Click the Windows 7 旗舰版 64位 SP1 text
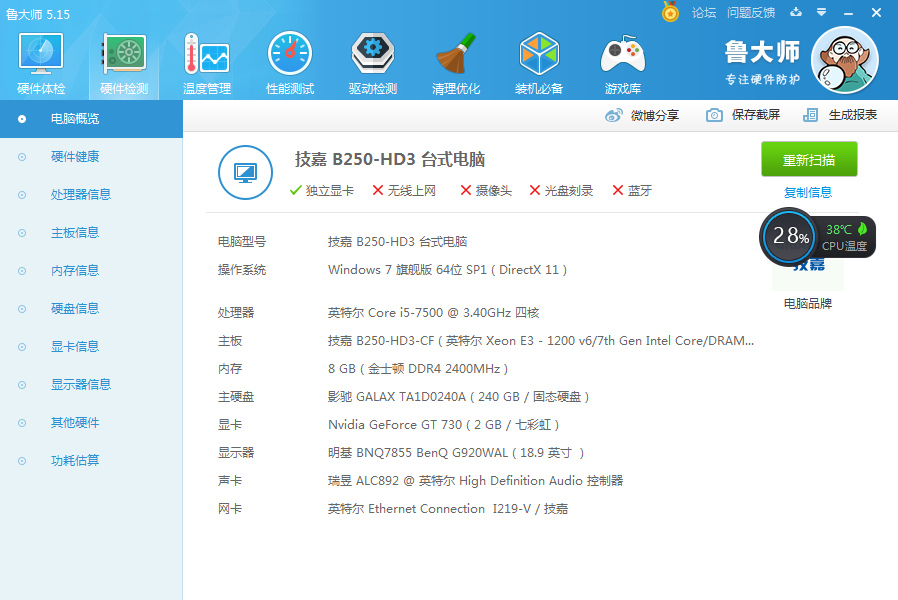898x600 pixels. coord(447,270)
